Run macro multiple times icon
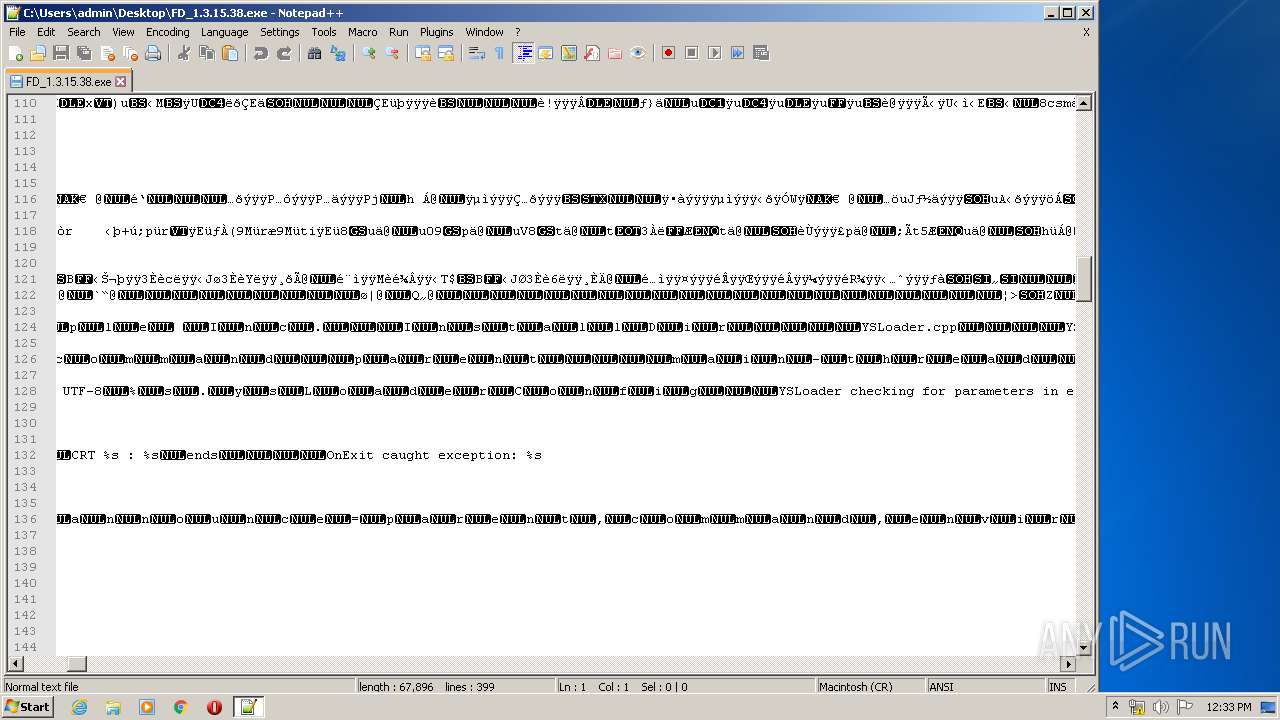 coord(738,53)
